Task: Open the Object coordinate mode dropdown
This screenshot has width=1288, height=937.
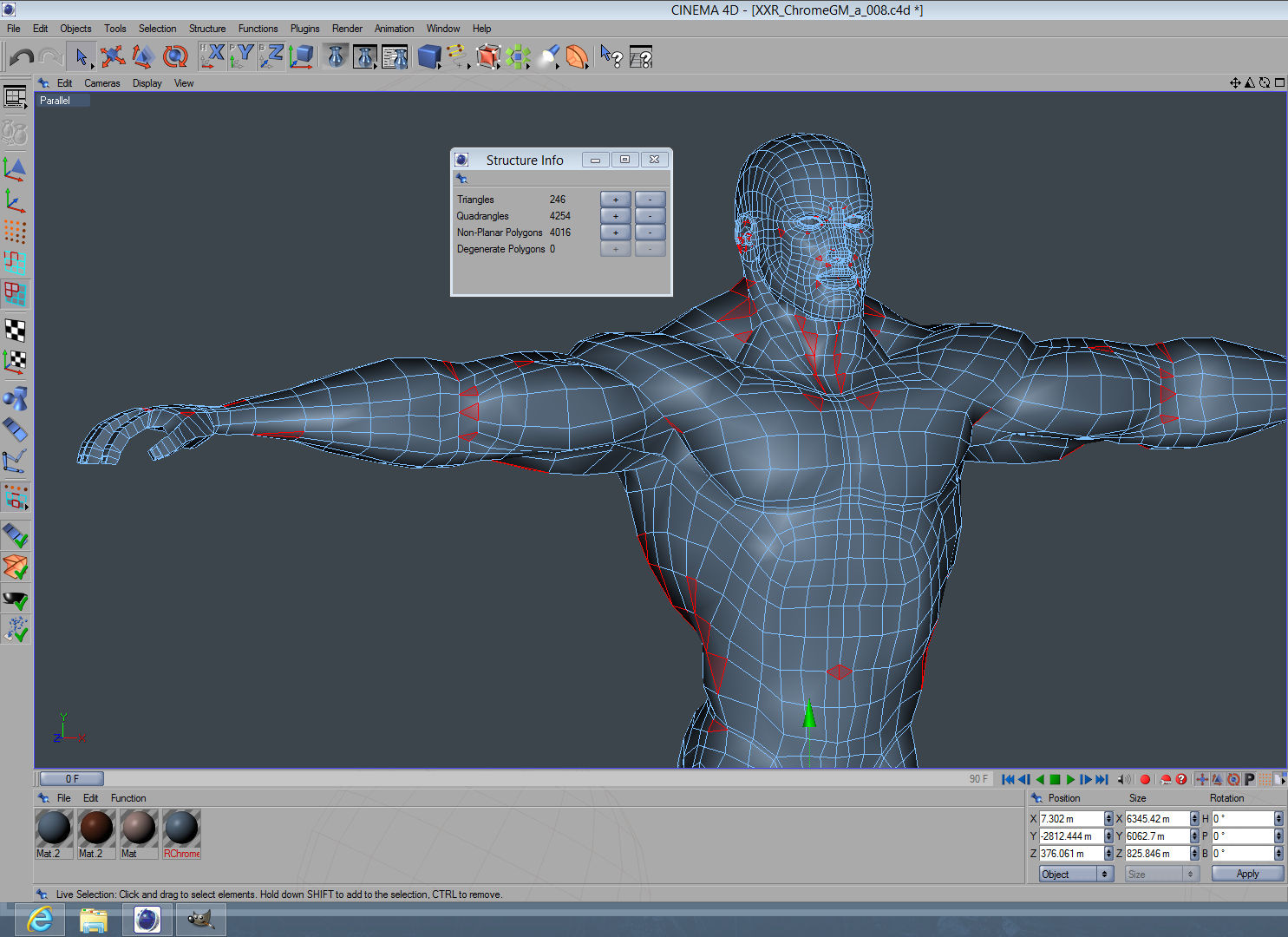Action: click(1076, 874)
